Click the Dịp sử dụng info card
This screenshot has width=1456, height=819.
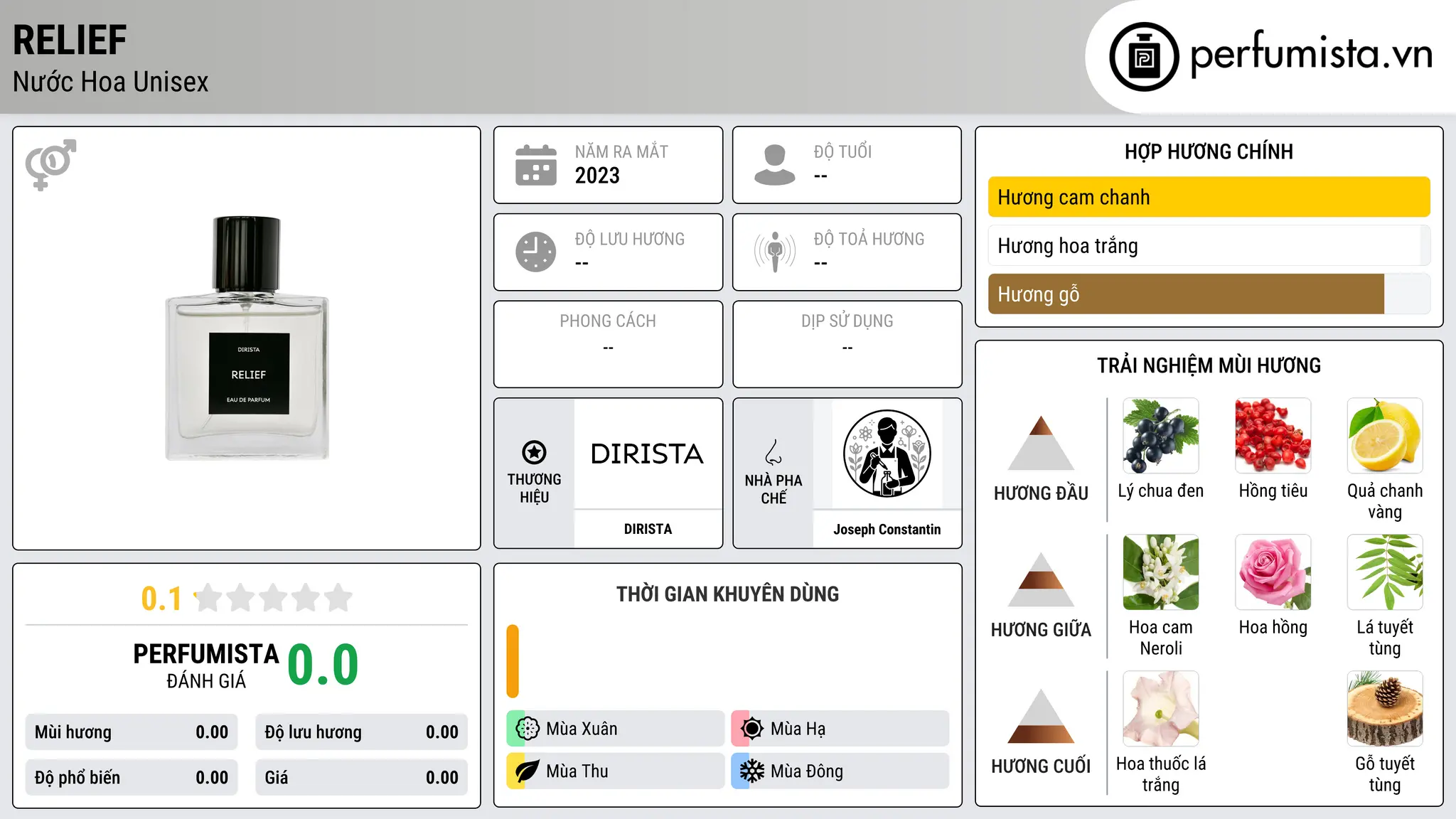click(847, 344)
